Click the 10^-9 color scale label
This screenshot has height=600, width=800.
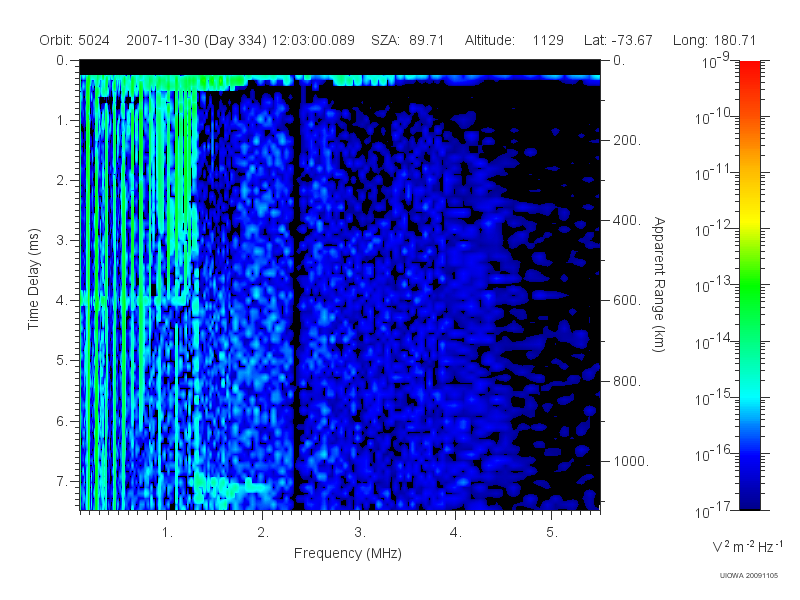pyautogui.click(x=716, y=61)
